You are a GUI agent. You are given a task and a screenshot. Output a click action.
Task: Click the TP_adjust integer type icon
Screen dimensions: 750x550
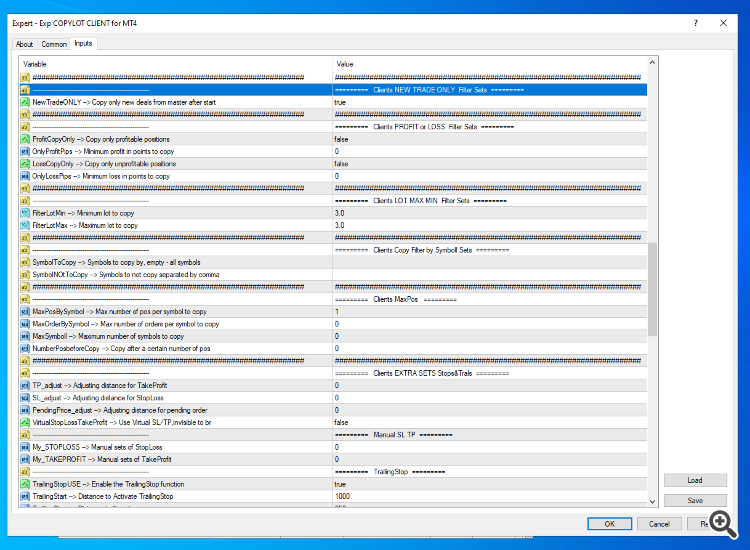tap(25, 385)
